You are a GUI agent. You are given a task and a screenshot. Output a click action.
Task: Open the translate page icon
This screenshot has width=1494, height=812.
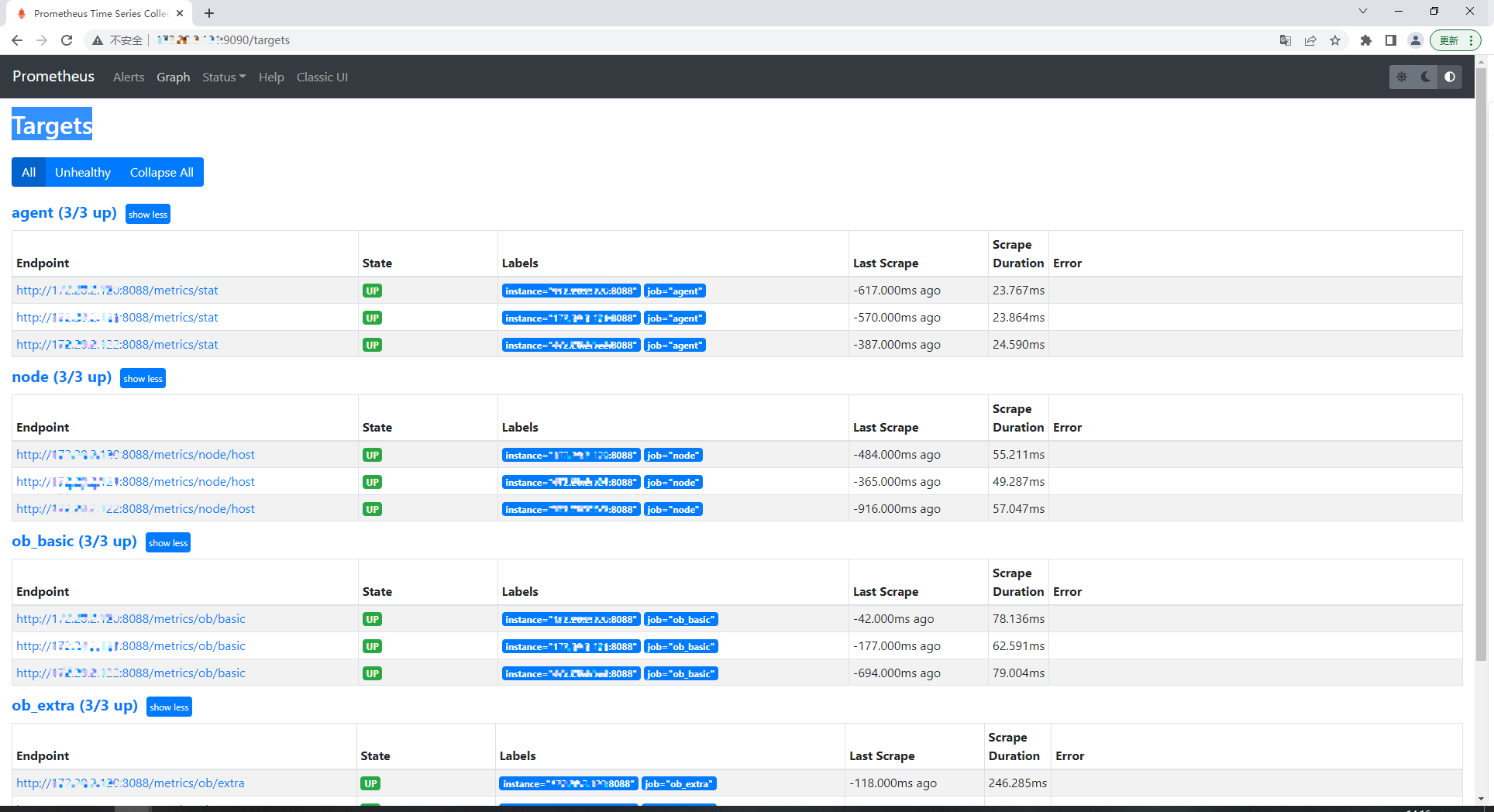pyautogui.click(x=1286, y=40)
